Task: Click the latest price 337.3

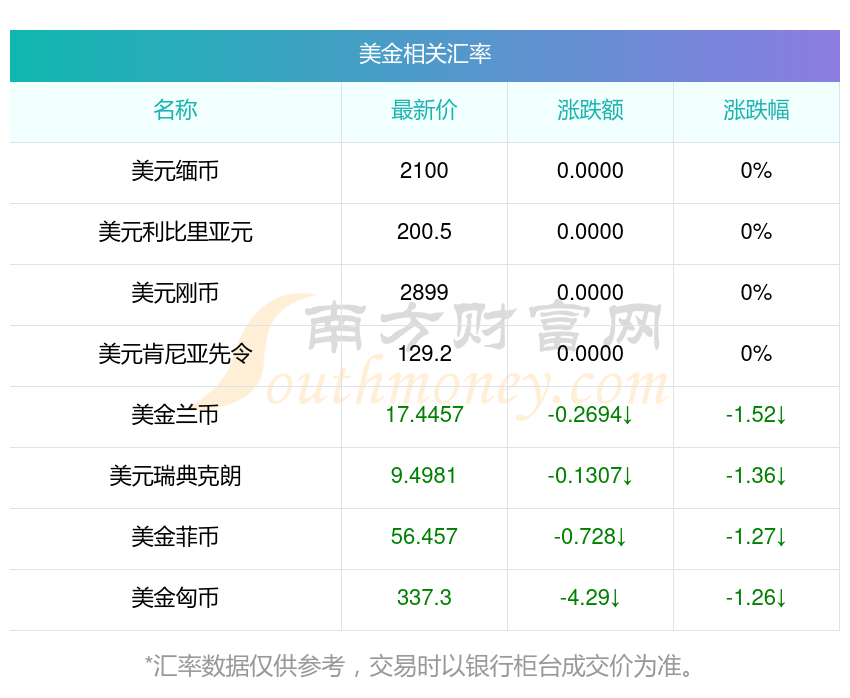Action: point(424,598)
